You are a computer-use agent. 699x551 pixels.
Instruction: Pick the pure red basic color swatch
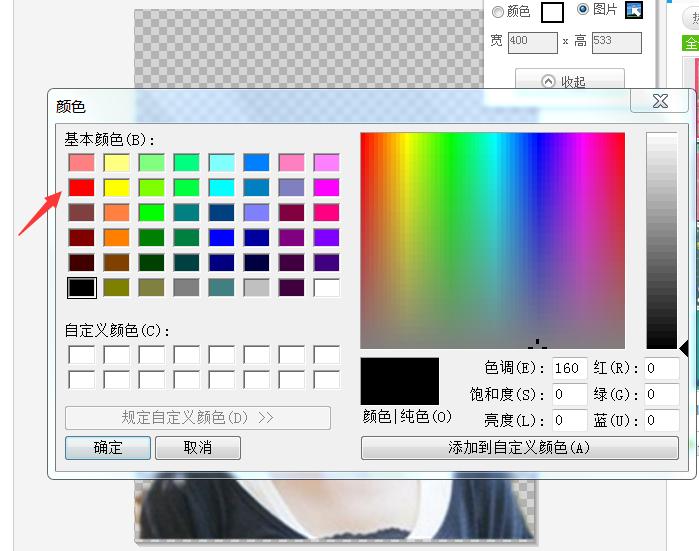(81, 187)
